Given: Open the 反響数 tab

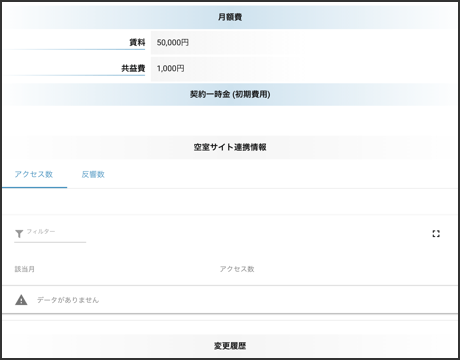Looking at the screenshot, I should click(93, 174).
